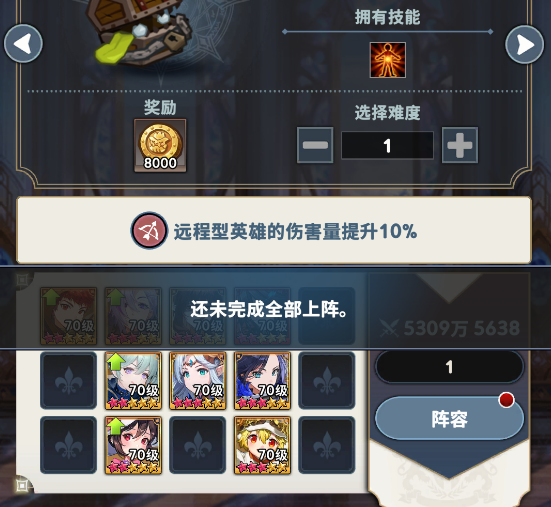Click the team number pill showing 1
551x507 pixels.
449,367
